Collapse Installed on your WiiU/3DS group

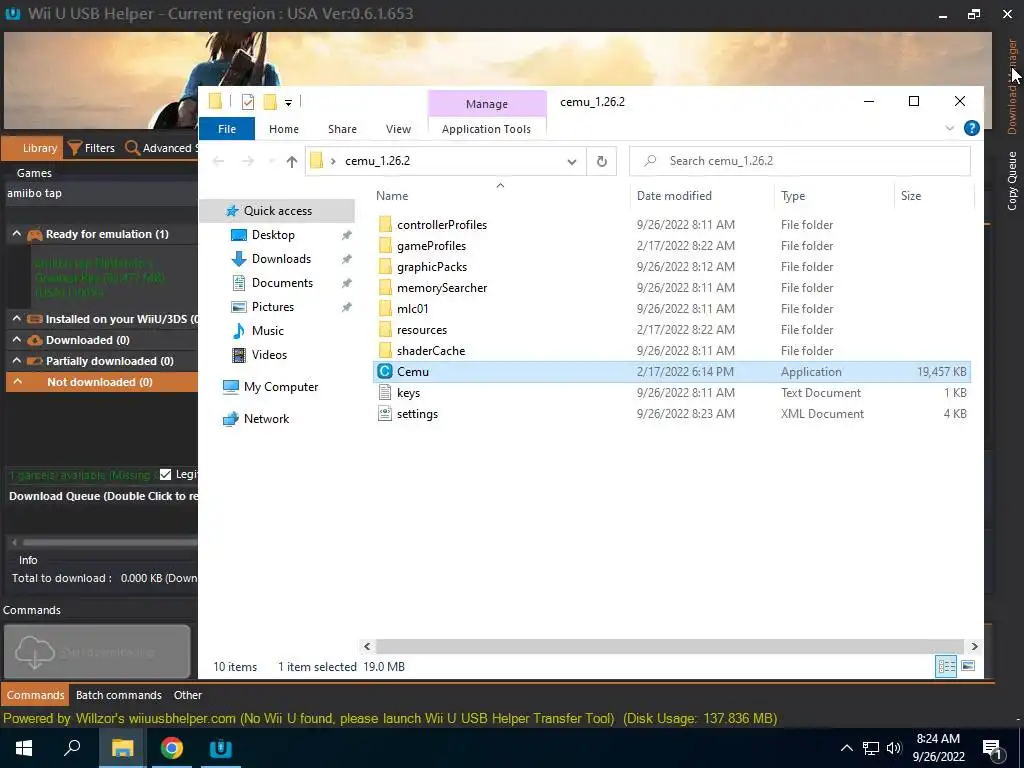[x=16, y=319]
